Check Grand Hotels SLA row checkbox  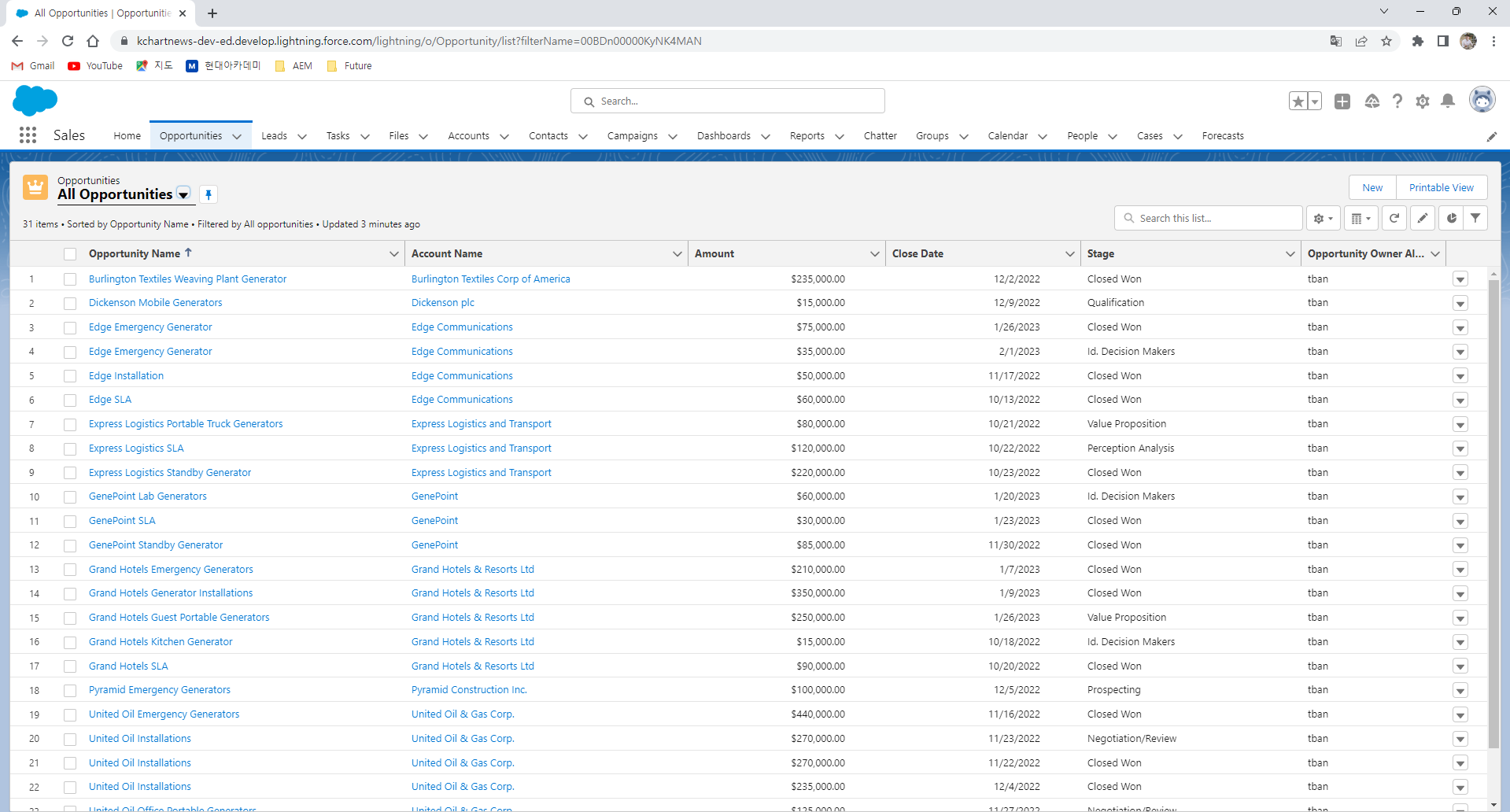70,666
